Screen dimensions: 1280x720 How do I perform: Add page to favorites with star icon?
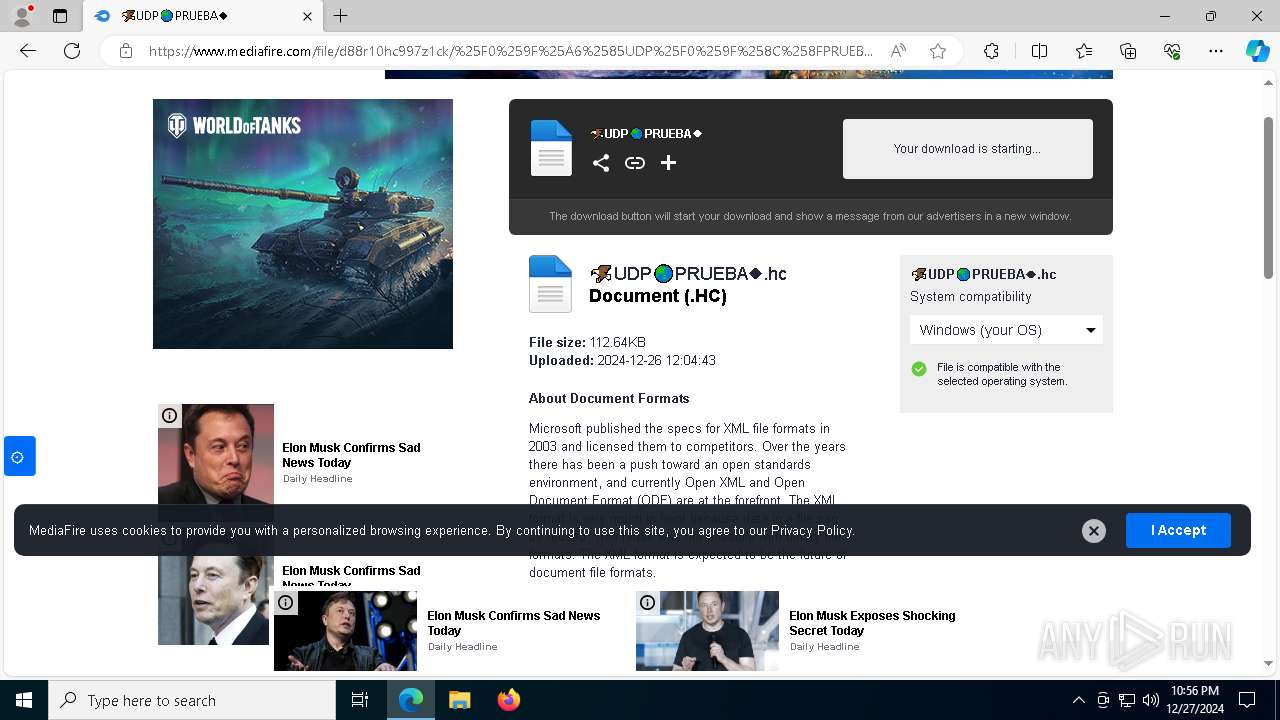pos(938,51)
